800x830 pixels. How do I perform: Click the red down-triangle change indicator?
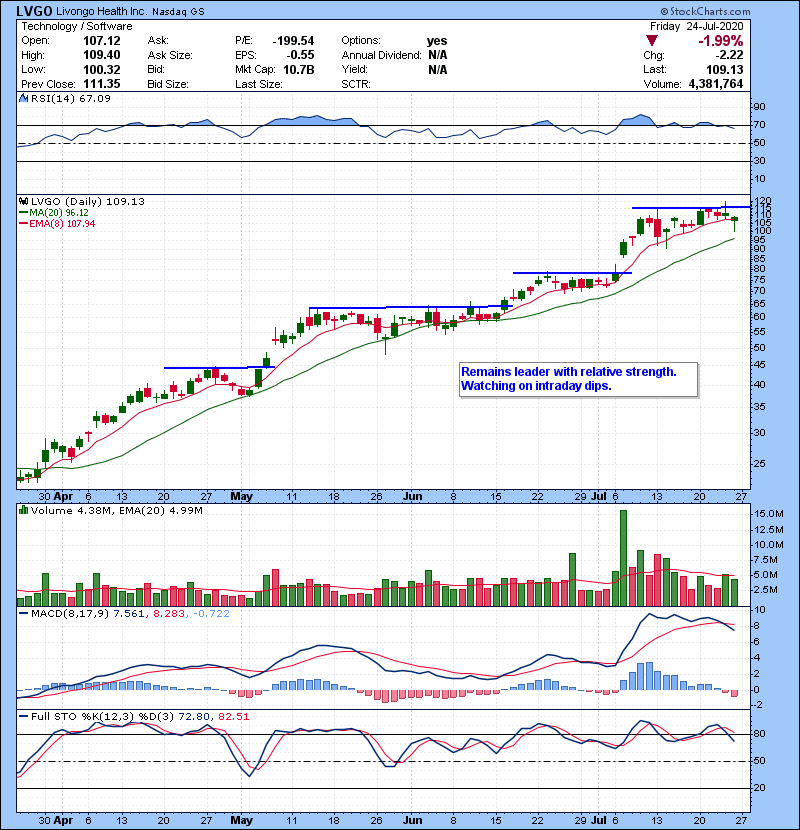click(x=652, y=41)
